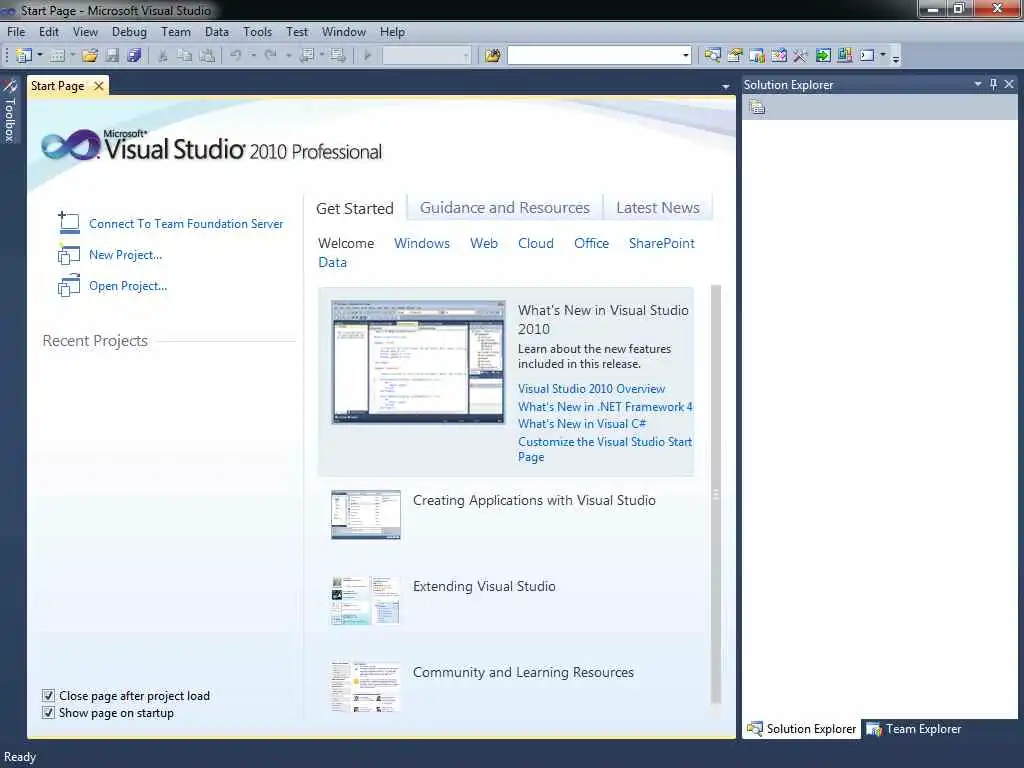1024x768 pixels.
Task: Click the Find in Files binoculars icon
Action: (x=493, y=56)
